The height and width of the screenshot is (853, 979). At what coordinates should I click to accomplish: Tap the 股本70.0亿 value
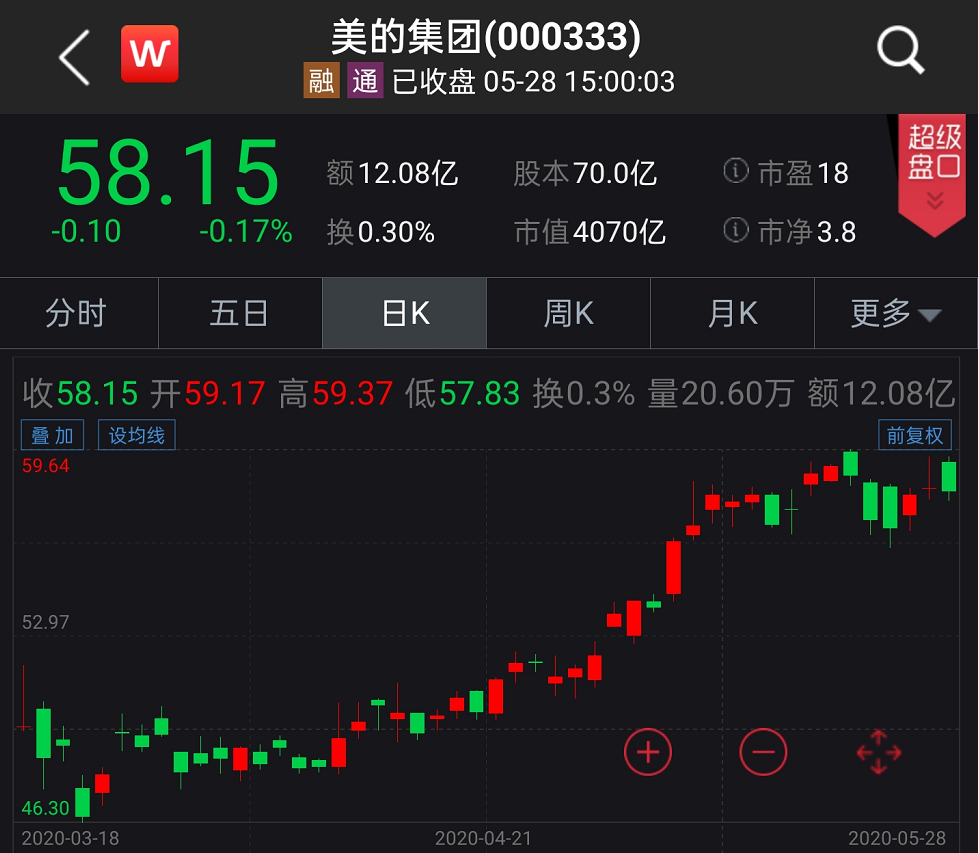[x=585, y=173]
